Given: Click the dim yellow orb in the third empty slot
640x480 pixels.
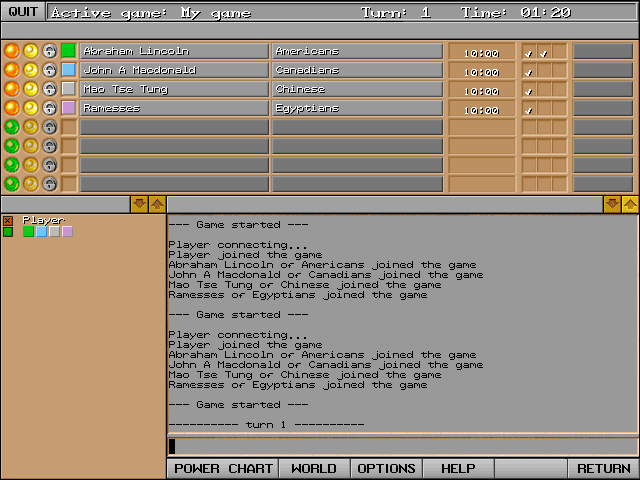Looking at the screenshot, I should coord(31,165).
